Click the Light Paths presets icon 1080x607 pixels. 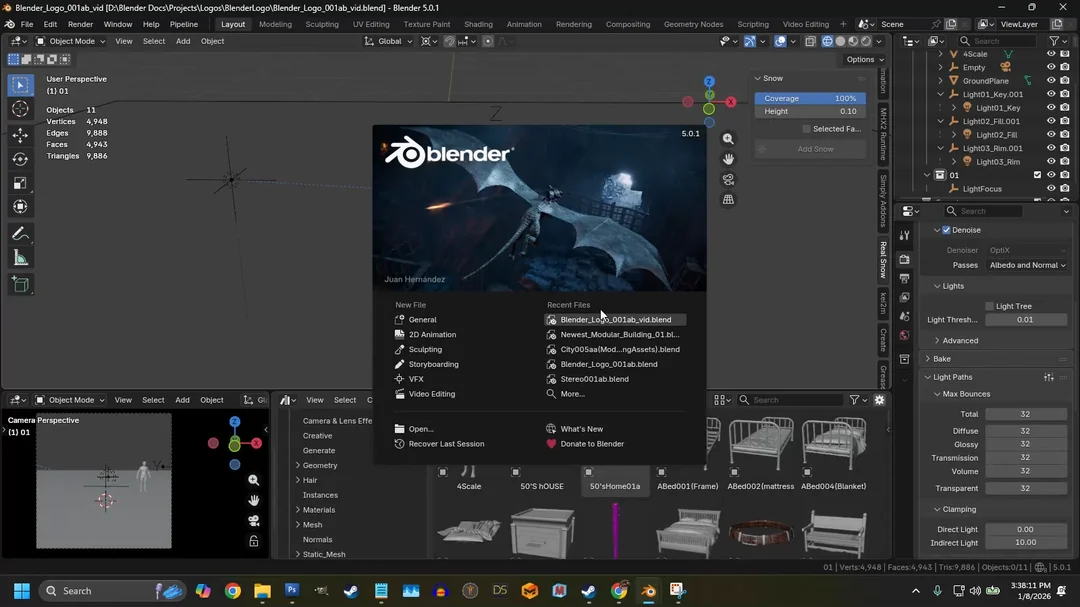(x=1048, y=377)
